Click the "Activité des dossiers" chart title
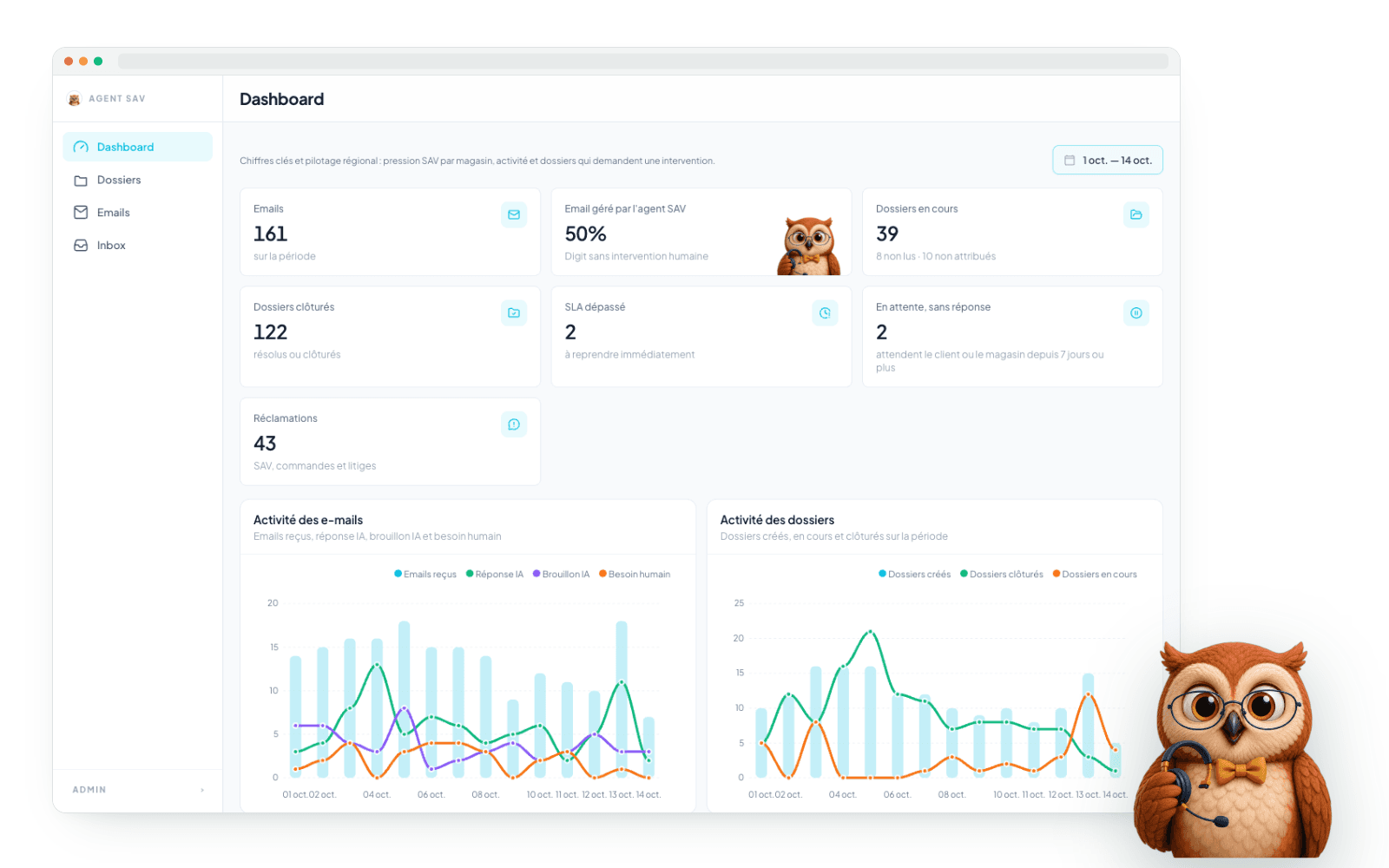 tap(777, 520)
